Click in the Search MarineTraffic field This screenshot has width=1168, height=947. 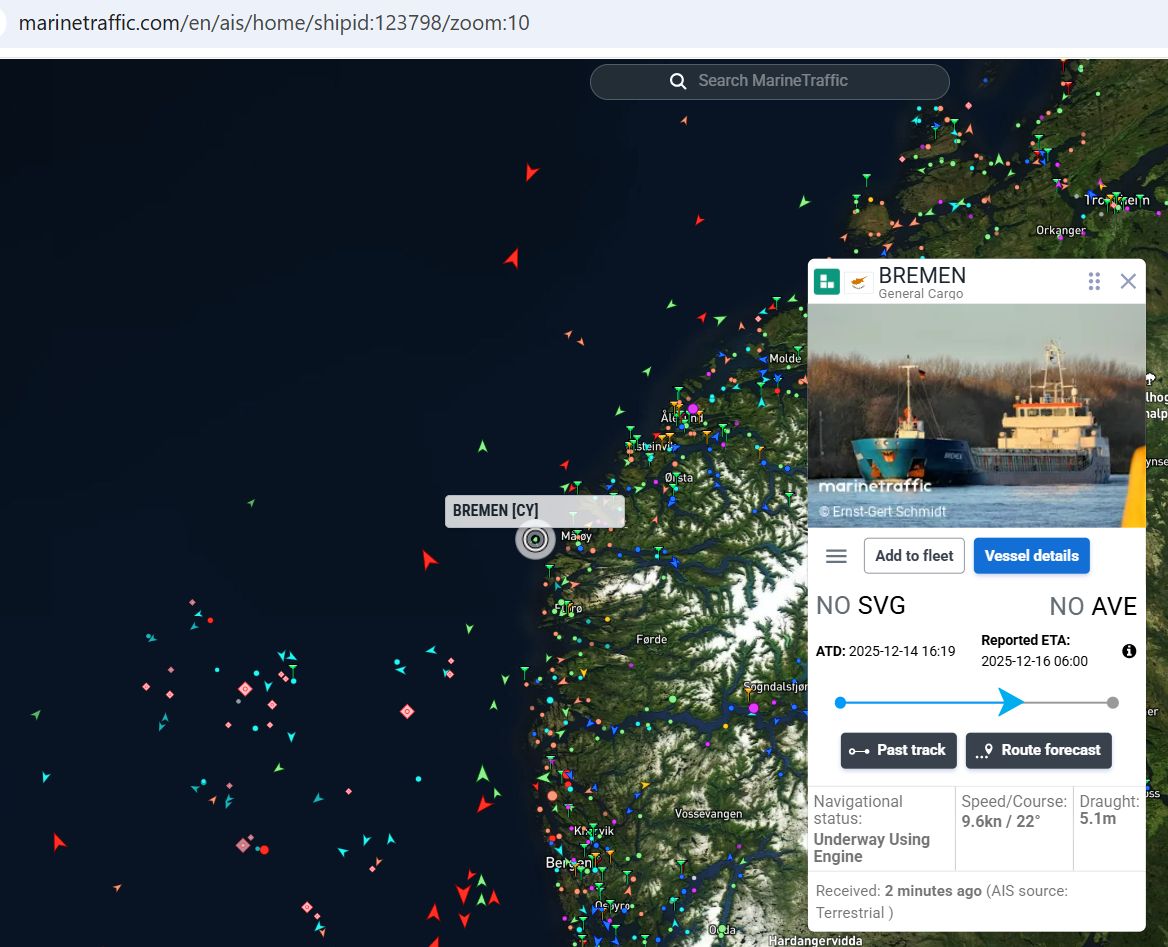coord(790,81)
